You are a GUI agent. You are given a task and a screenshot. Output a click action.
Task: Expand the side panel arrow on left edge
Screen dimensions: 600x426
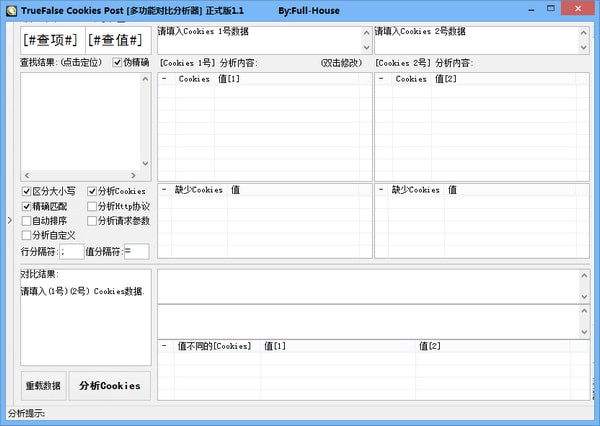9,218
